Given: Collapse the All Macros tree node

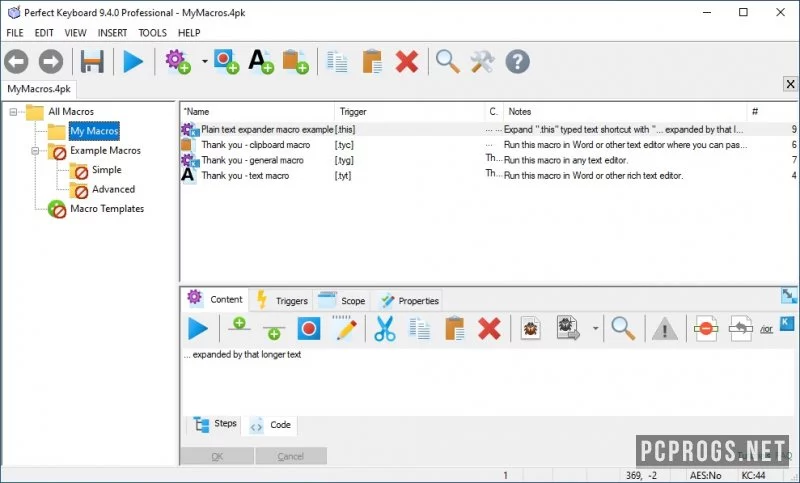Looking at the screenshot, I should coord(13,112).
